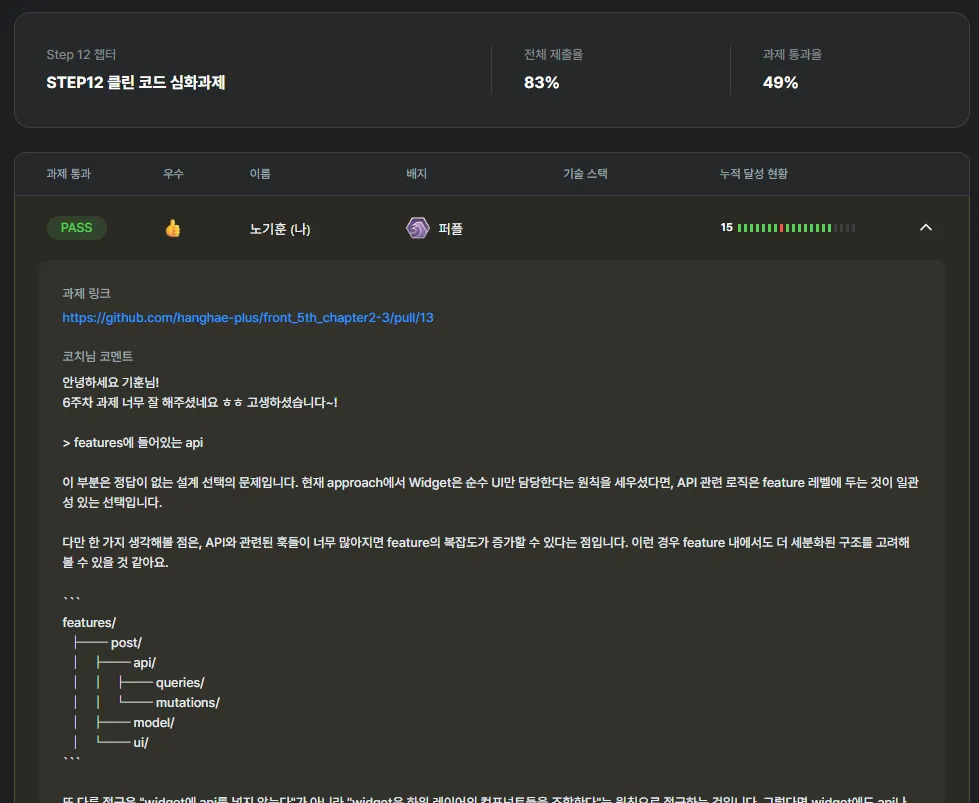Viewport: 979px width, 803px height.
Task: Click the 83% total submission rate
Action: pos(541,82)
